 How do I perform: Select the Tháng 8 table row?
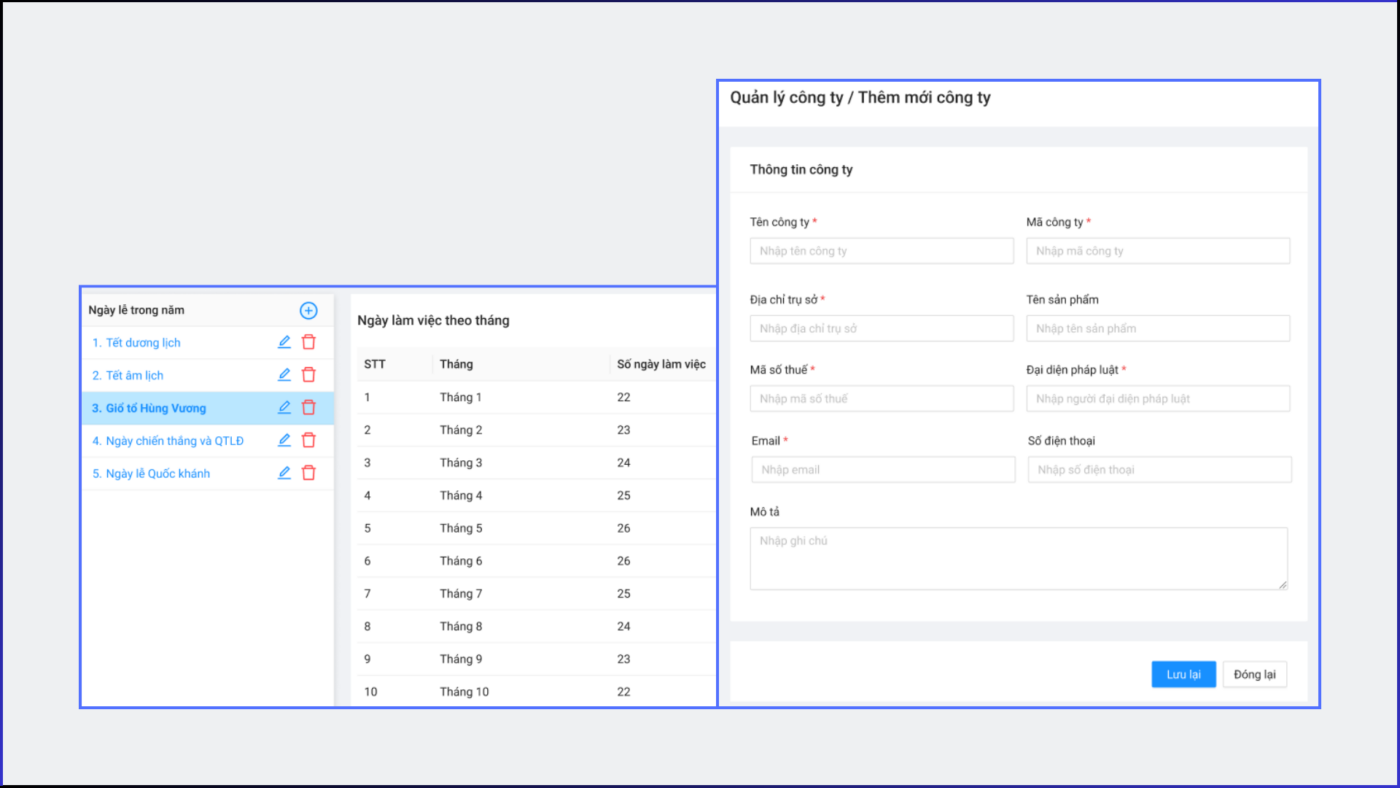click(x=537, y=626)
